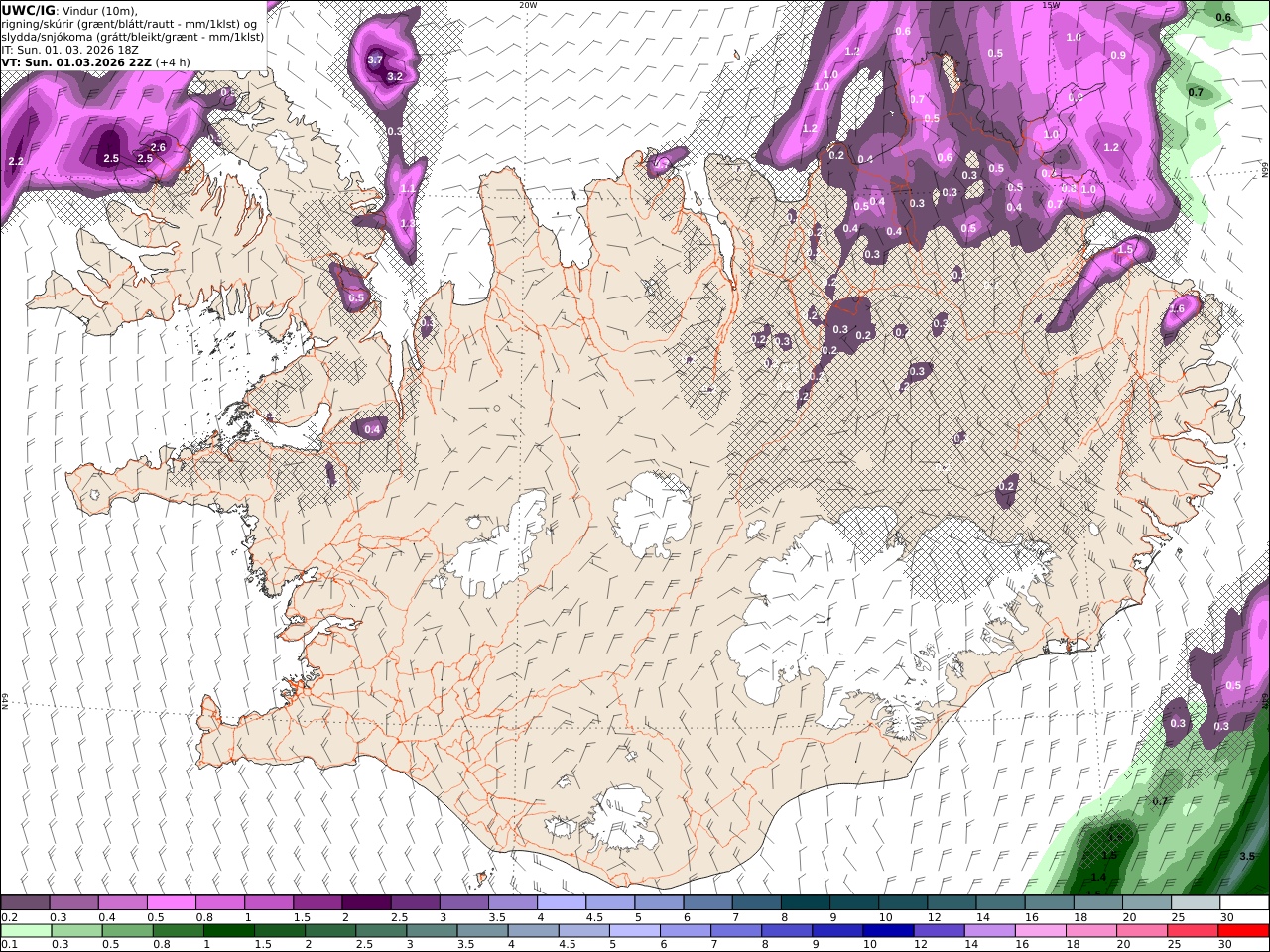Click the 20W longitude label
The image size is (1270, 952).
click(528, 5)
